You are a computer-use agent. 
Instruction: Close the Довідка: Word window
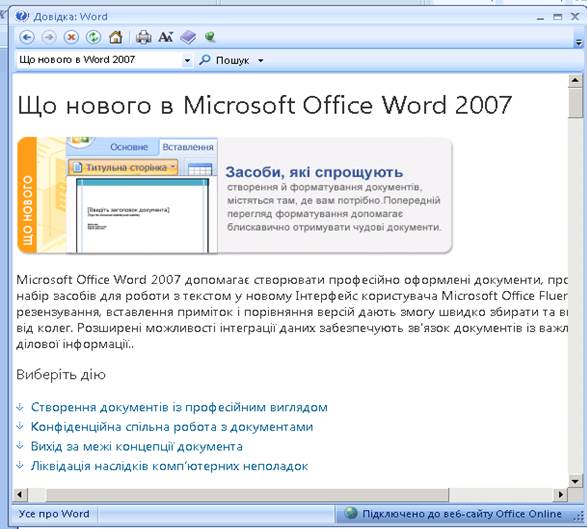click(575, 17)
